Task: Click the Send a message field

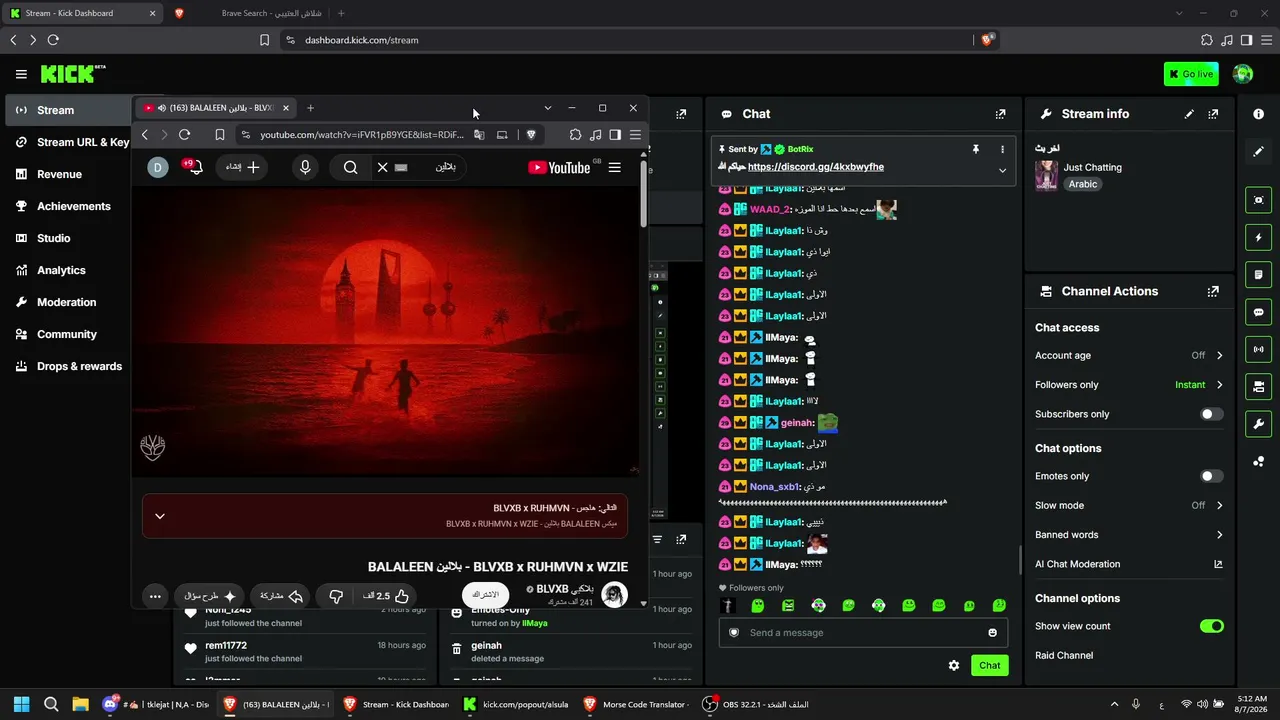Action: (865, 632)
